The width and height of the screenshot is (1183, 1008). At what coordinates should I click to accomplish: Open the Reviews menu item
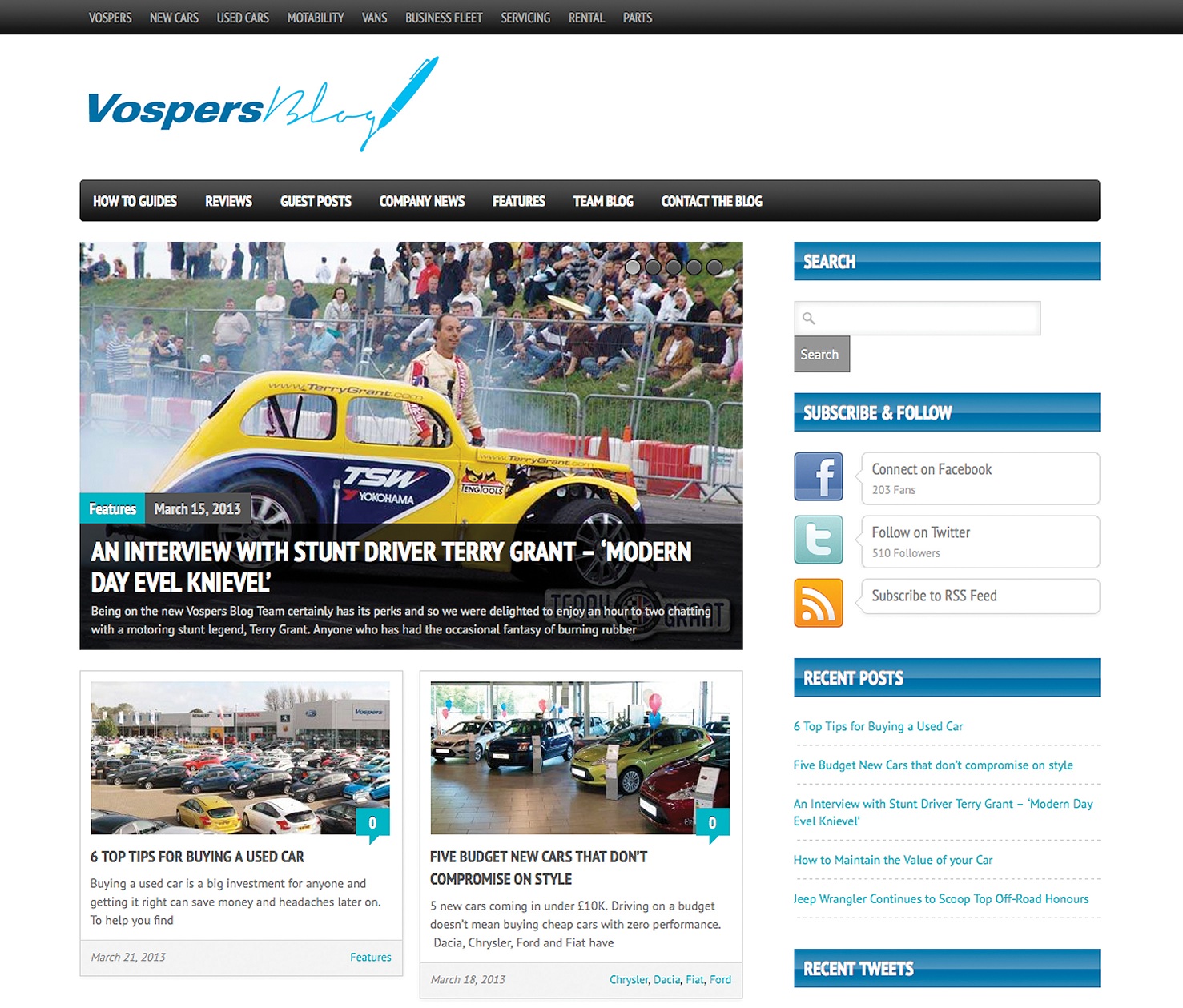[228, 201]
